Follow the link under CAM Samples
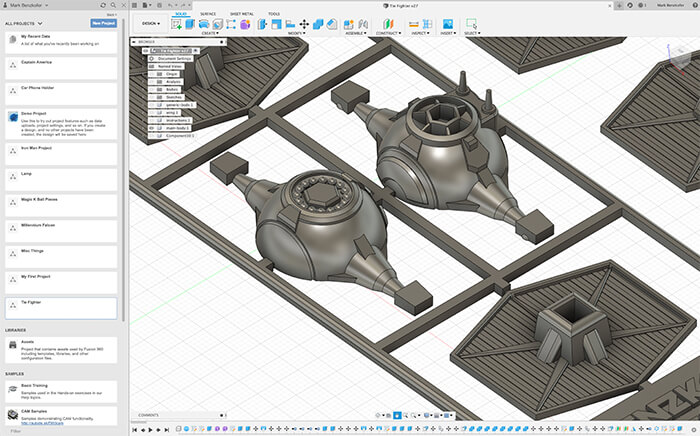Image resolution: width=700 pixels, height=436 pixels. click(42, 423)
